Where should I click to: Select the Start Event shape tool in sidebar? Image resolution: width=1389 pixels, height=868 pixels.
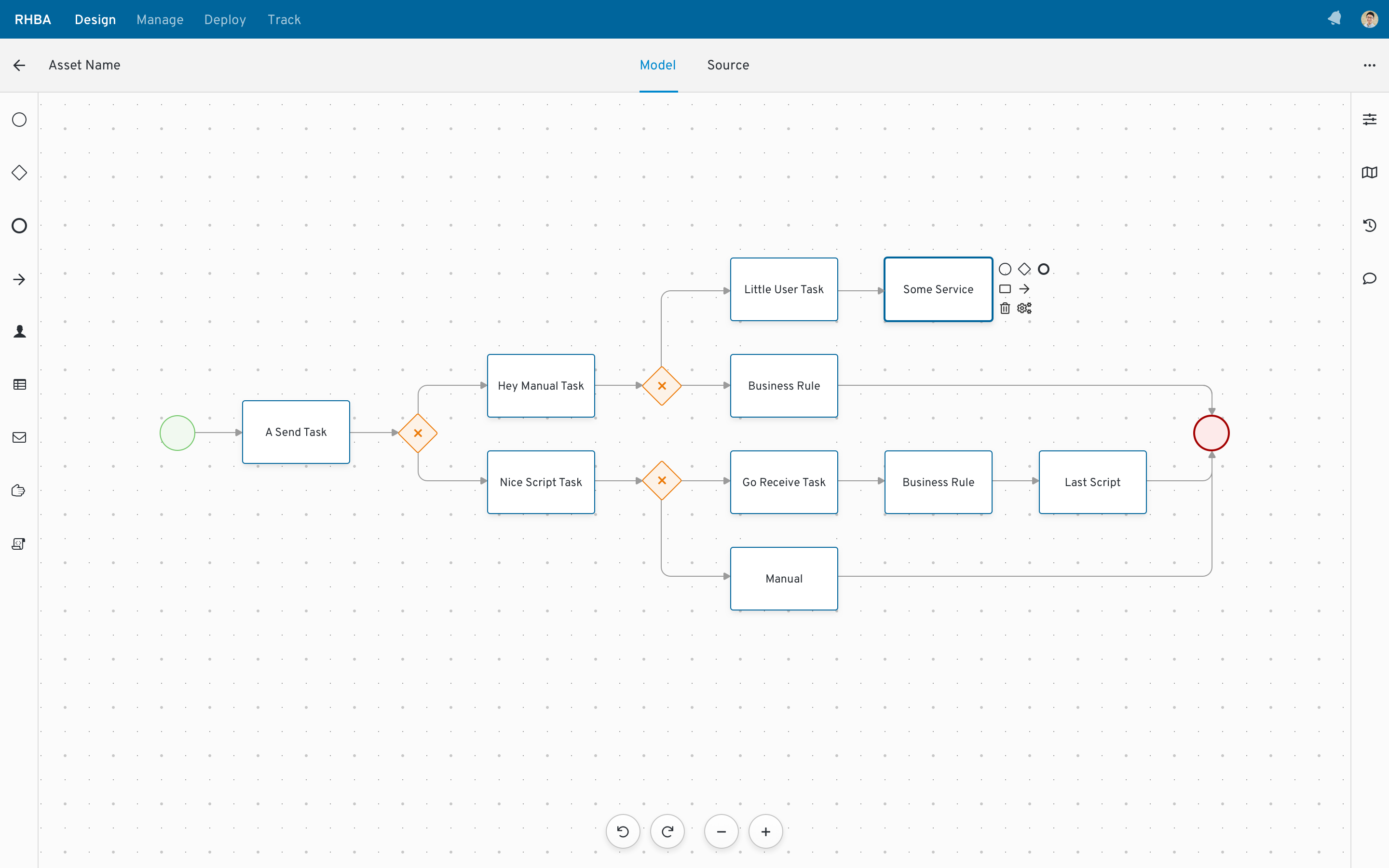tap(19, 120)
